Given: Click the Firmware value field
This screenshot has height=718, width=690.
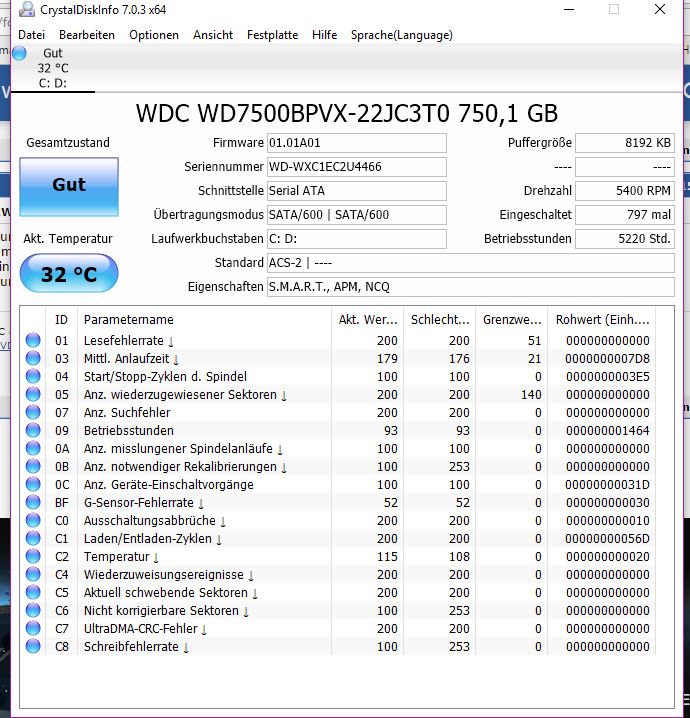Looking at the screenshot, I should coord(357,143).
